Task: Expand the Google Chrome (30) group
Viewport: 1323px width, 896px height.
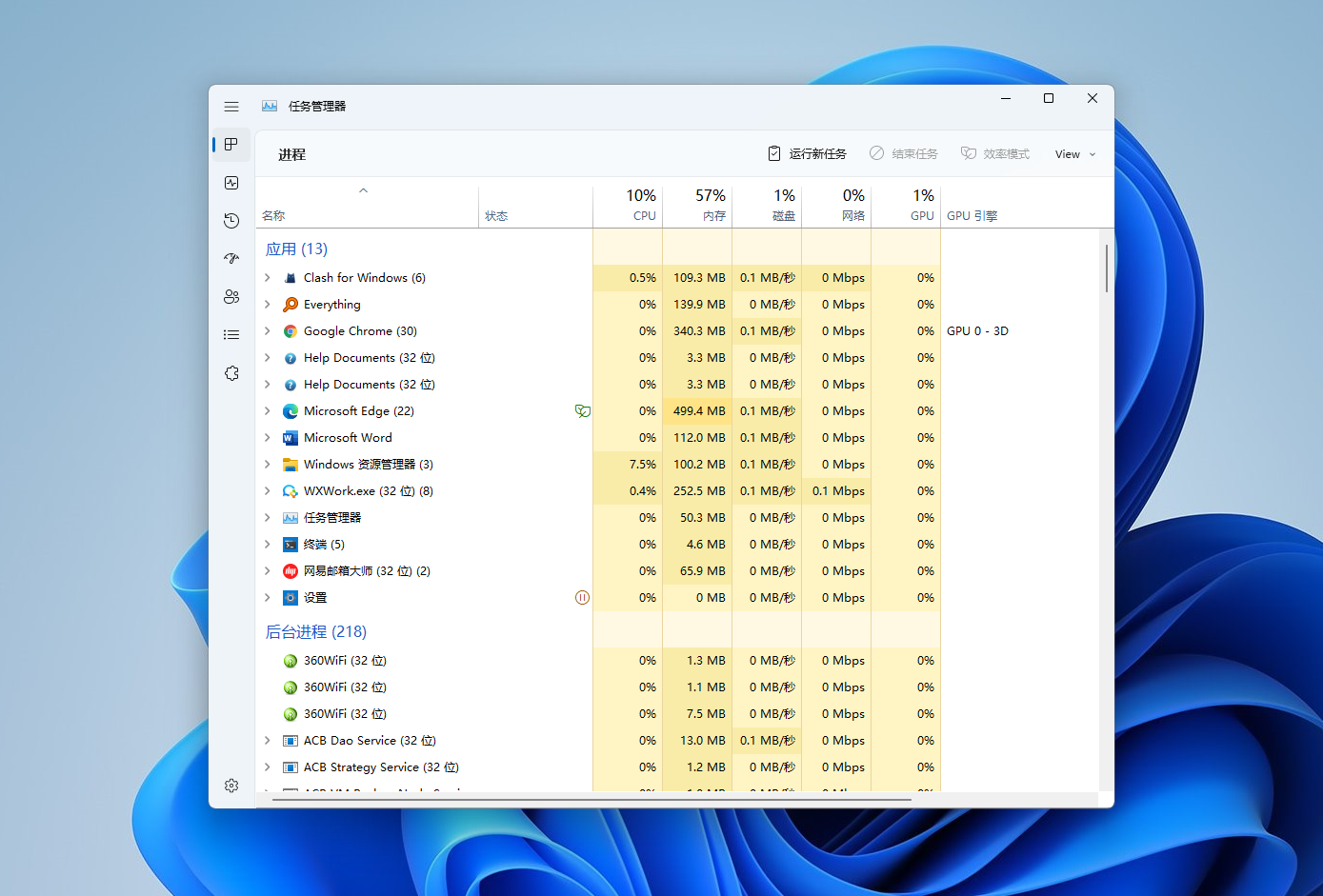Action: coord(268,331)
